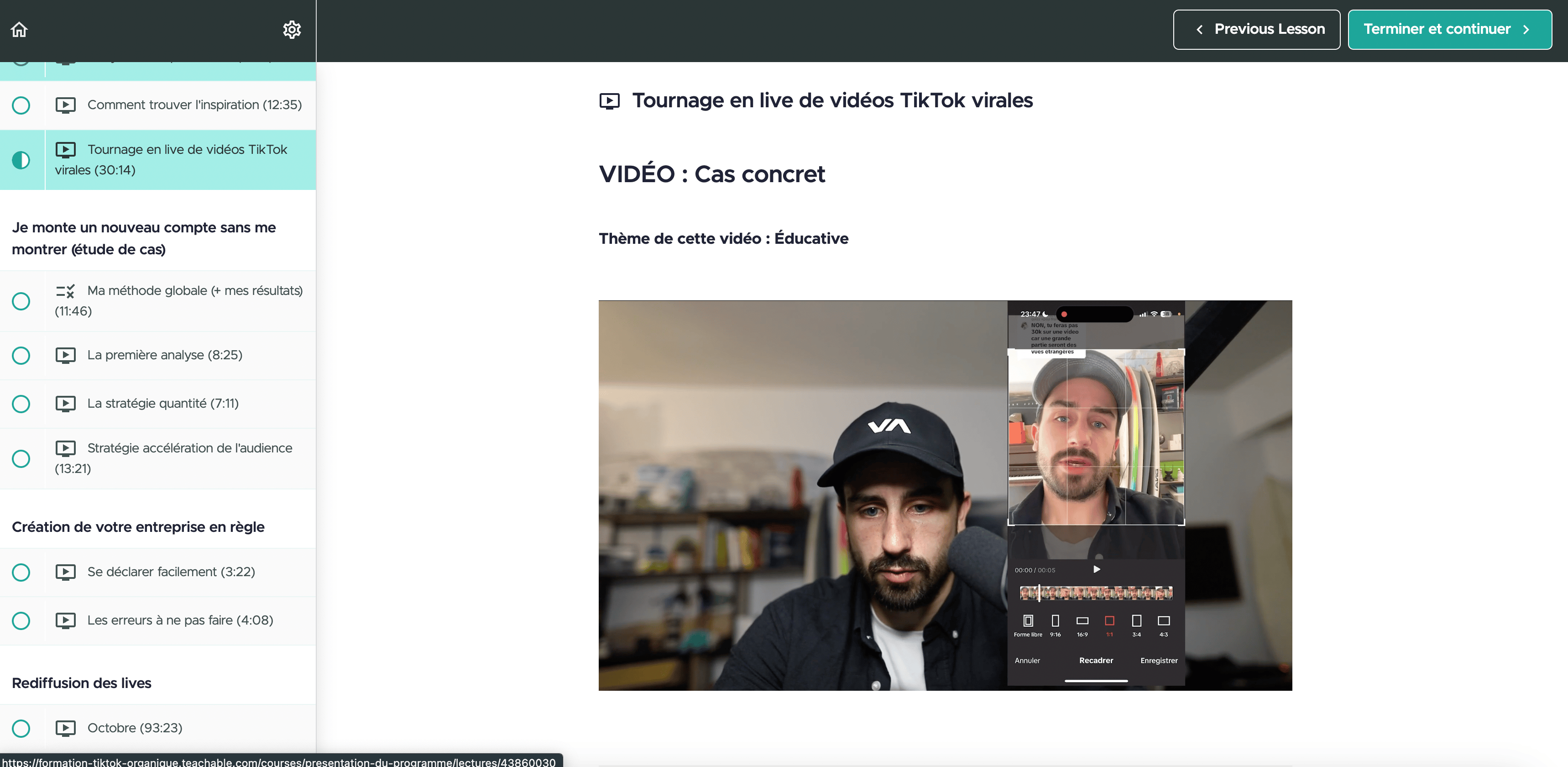This screenshot has height=767, width=1568.
Task: Click the frame strip timeline in the video
Action: tap(1096, 592)
